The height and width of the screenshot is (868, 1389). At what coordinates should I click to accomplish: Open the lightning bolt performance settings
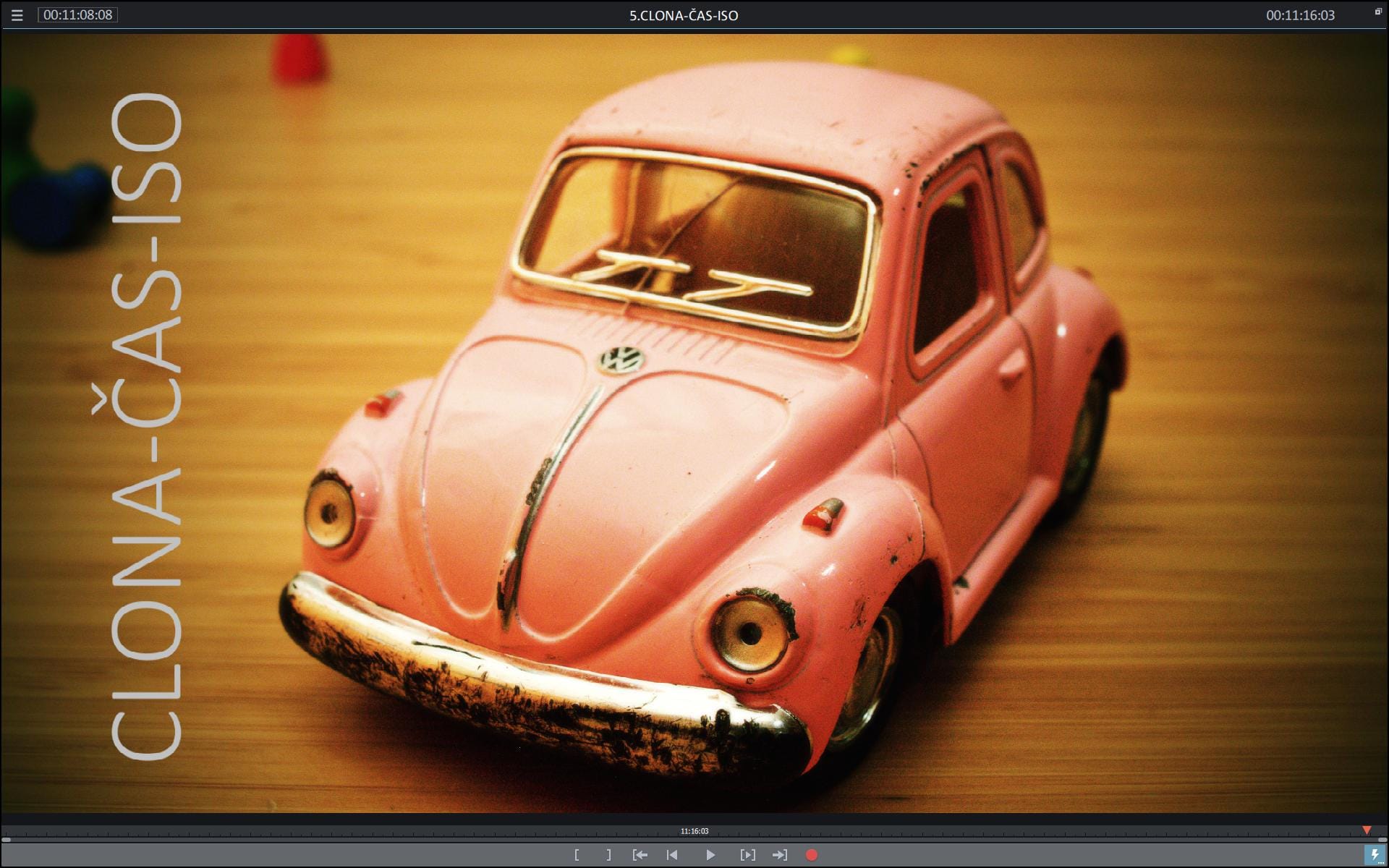(1375, 855)
